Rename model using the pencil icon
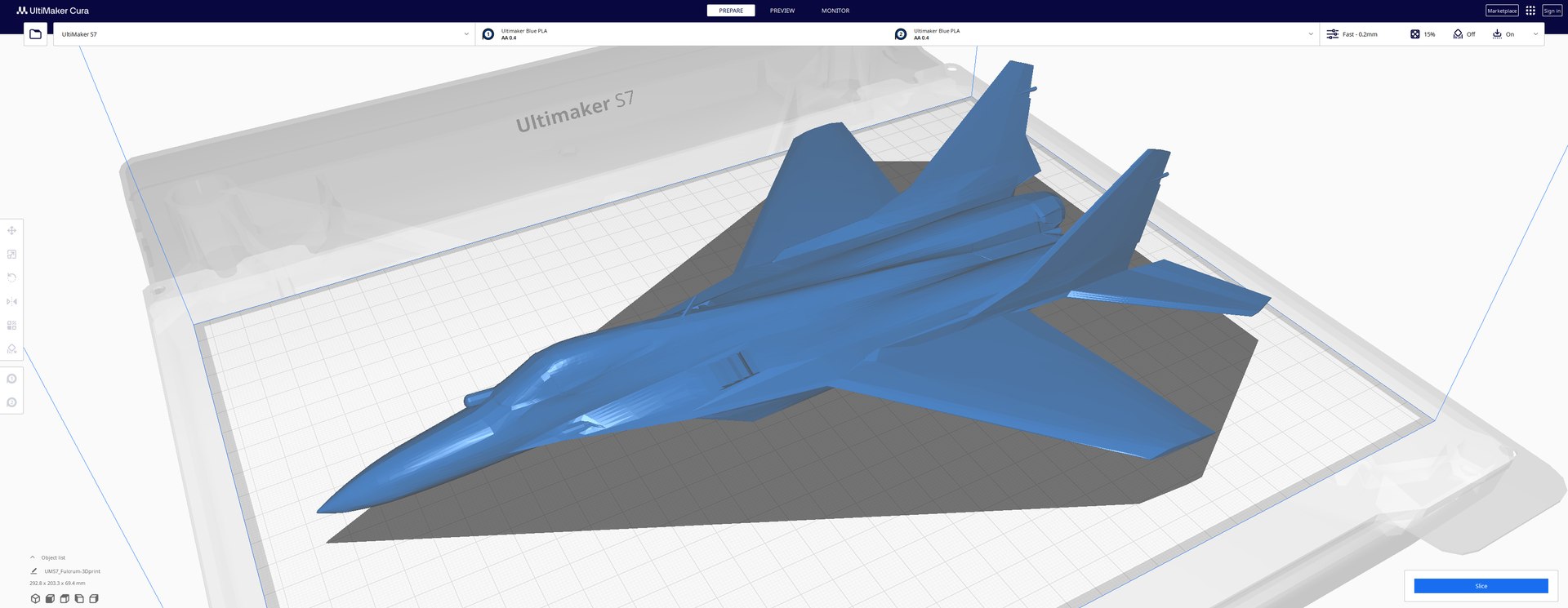Screen dimensions: 1568x608 (33, 571)
